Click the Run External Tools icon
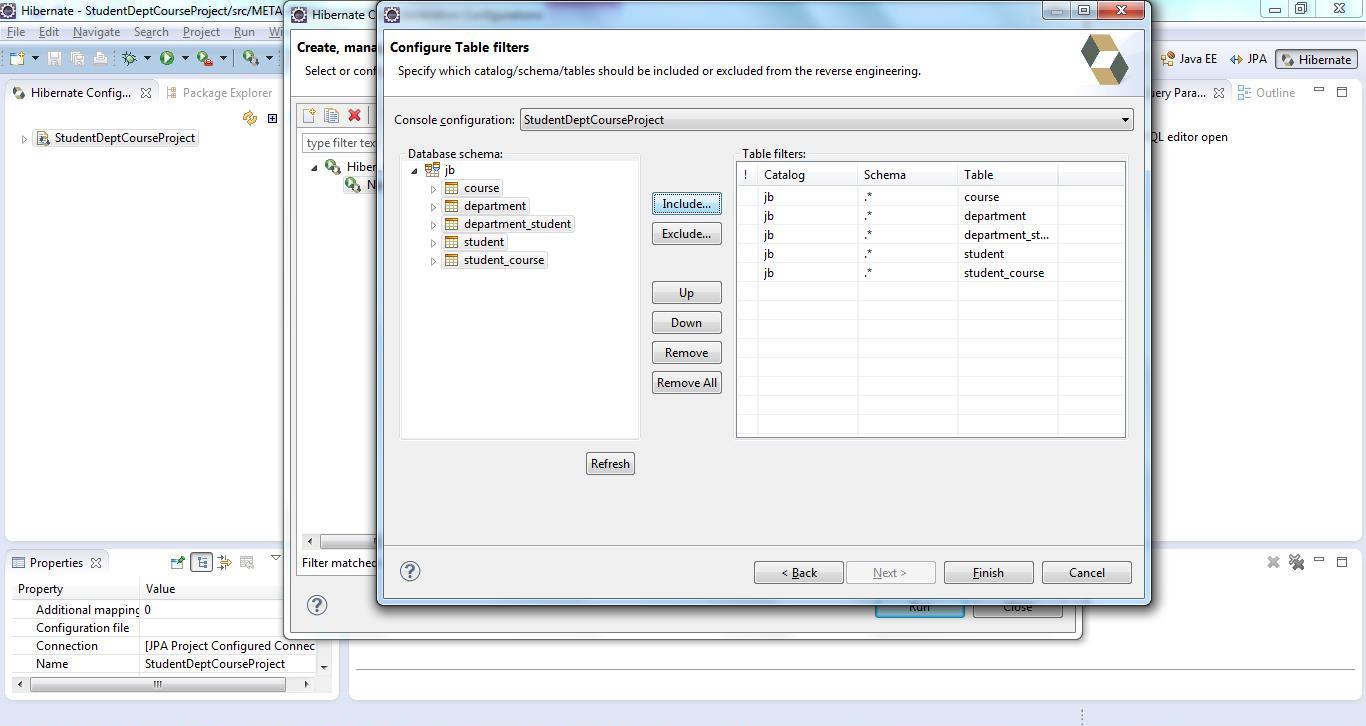Image resolution: width=1366 pixels, height=726 pixels. tap(205, 58)
